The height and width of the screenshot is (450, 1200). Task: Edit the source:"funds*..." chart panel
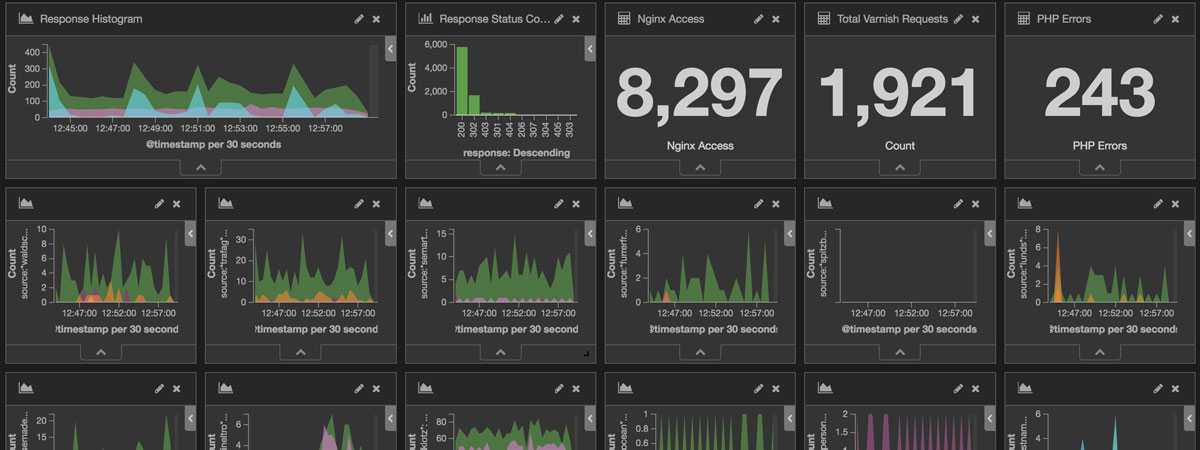pyautogui.click(x=1159, y=204)
